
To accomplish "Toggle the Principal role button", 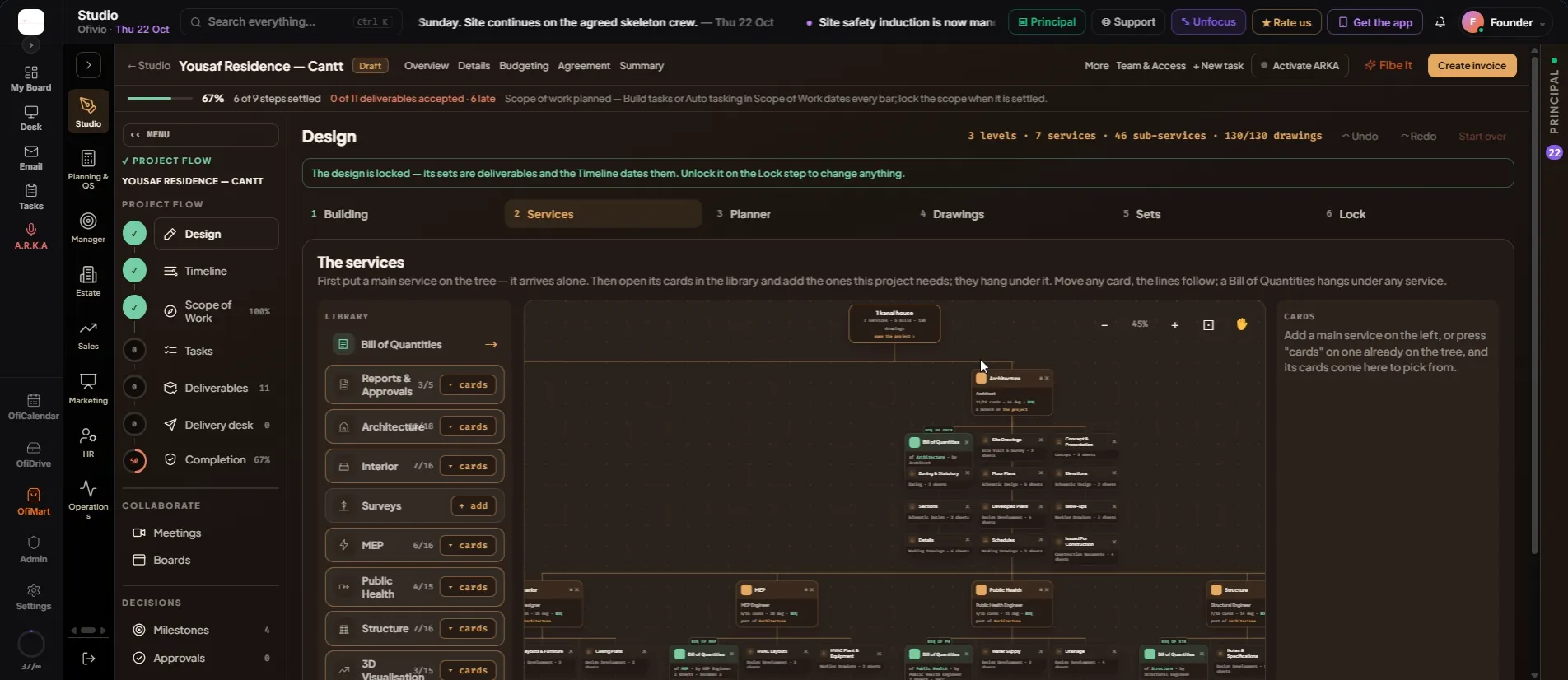I will coord(1046,22).
